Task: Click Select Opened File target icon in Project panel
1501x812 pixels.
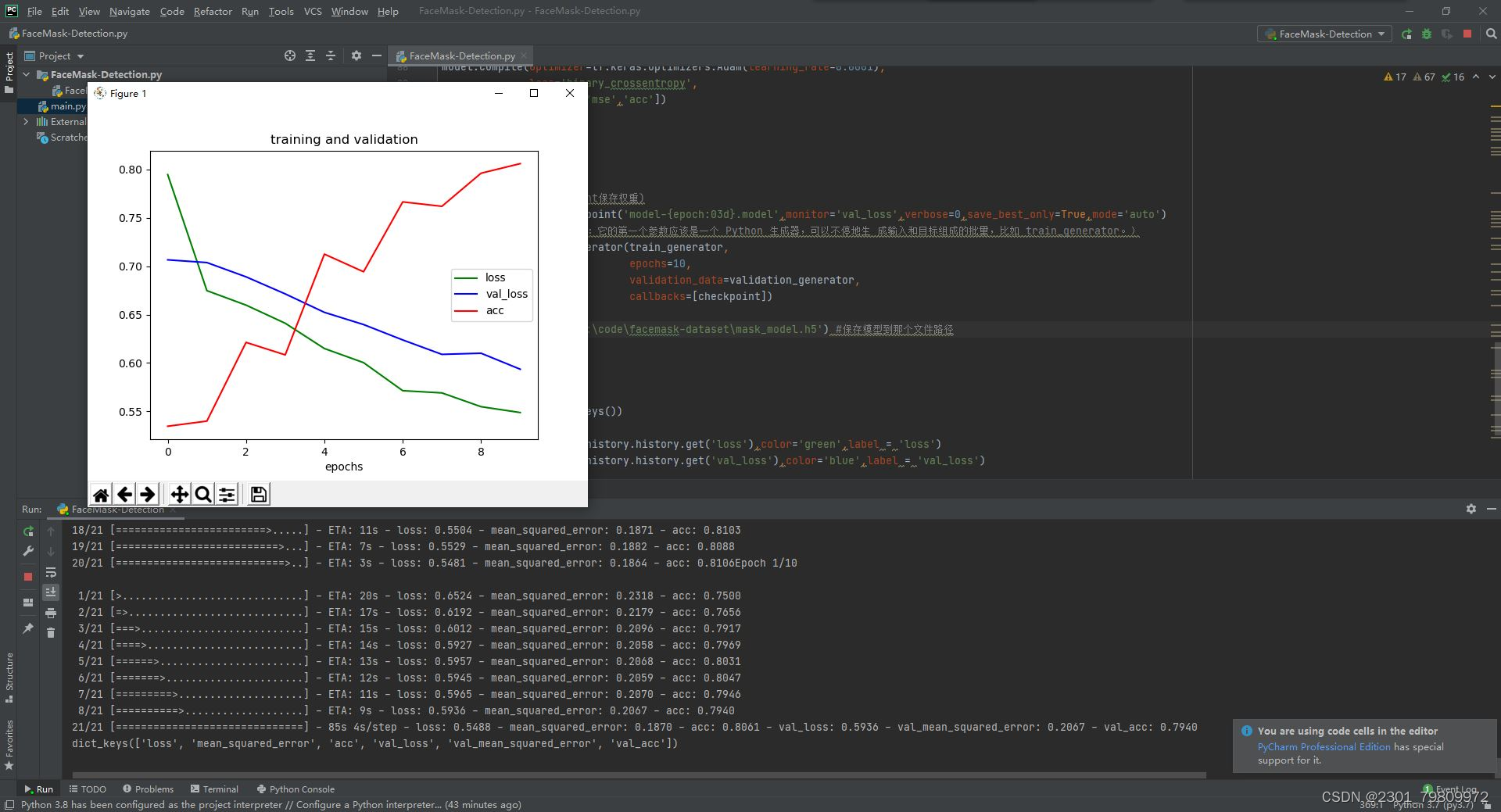Action: [x=290, y=55]
